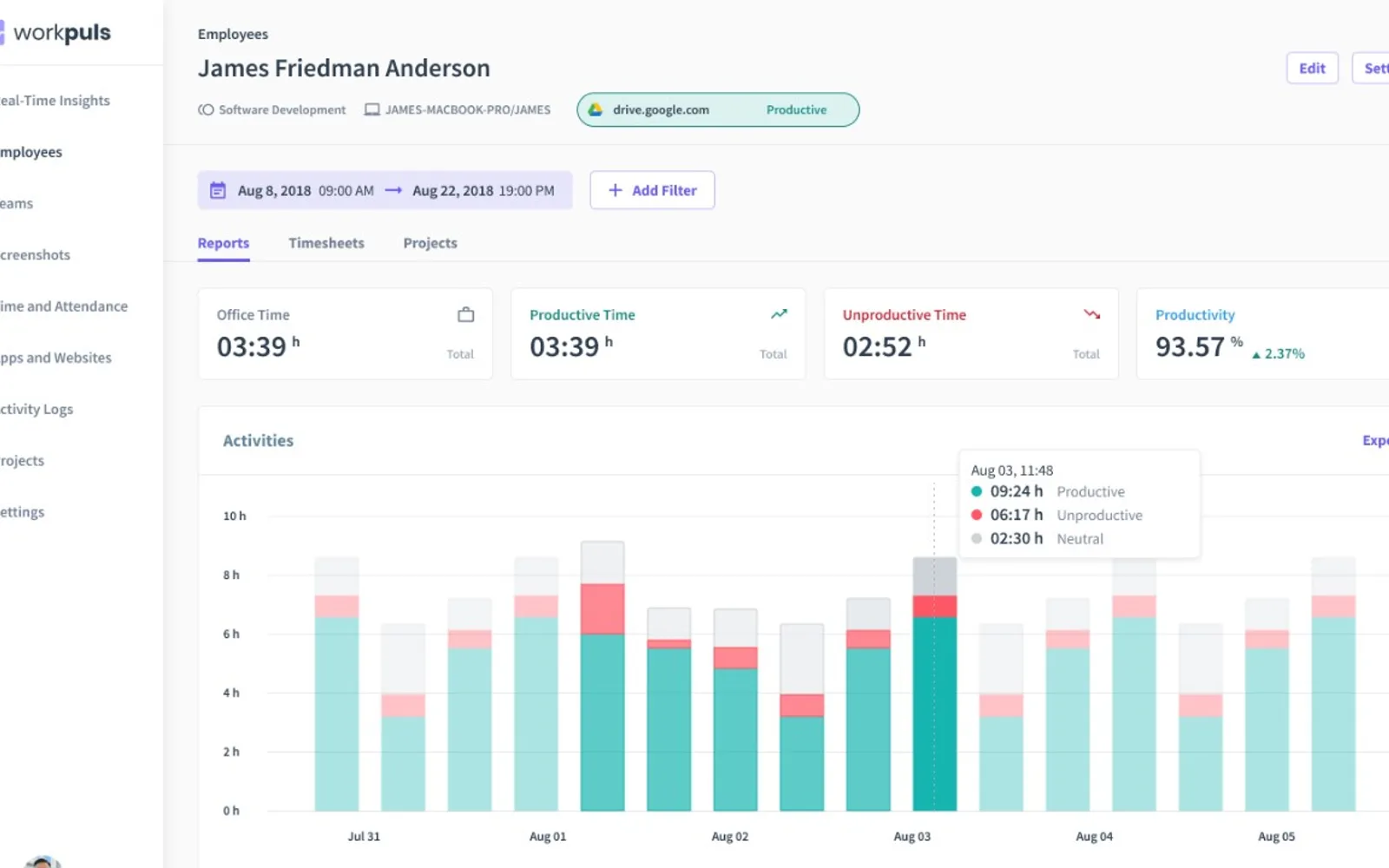
Task: Click the Employees breadcrumb link
Action: pyautogui.click(x=233, y=34)
